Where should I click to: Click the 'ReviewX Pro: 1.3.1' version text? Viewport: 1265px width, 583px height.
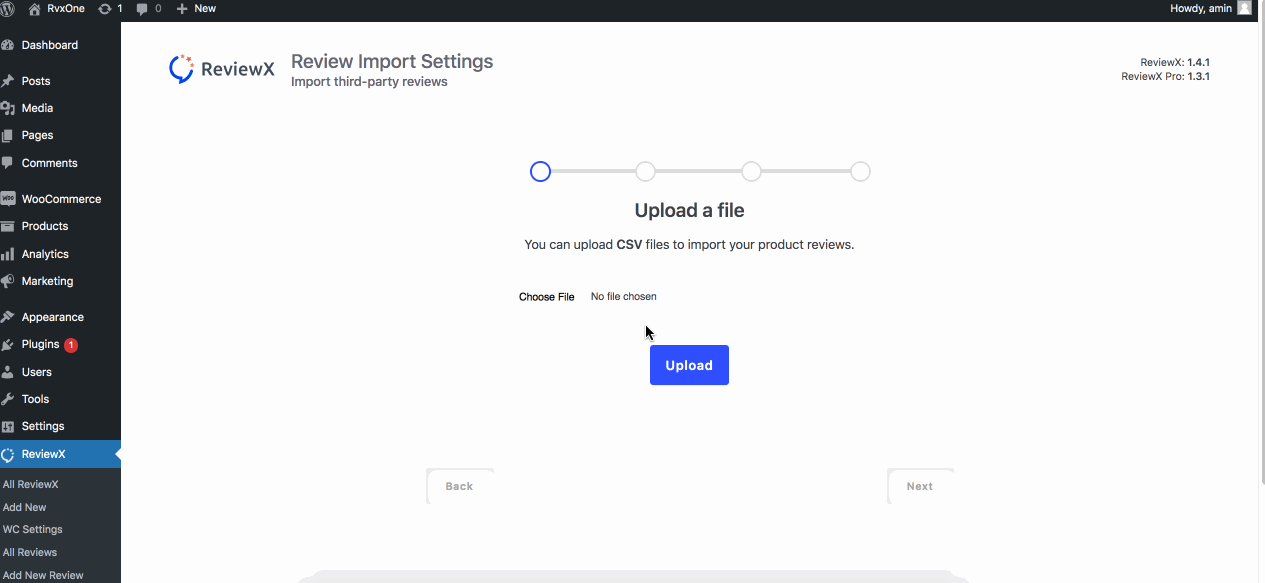click(1166, 76)
